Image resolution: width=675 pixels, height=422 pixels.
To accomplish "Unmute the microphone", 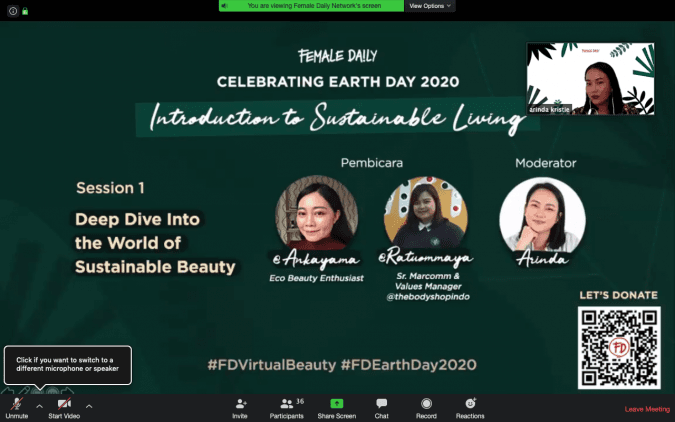I will coord(16,405).
